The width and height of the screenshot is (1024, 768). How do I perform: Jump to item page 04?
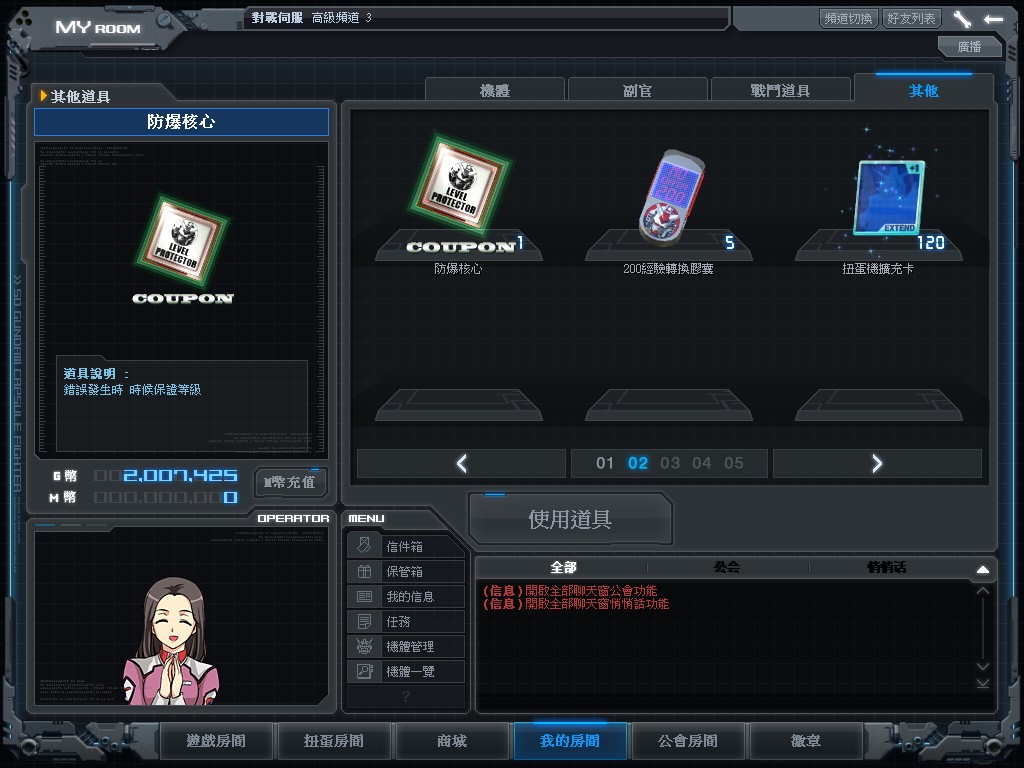tap(701, 463)
